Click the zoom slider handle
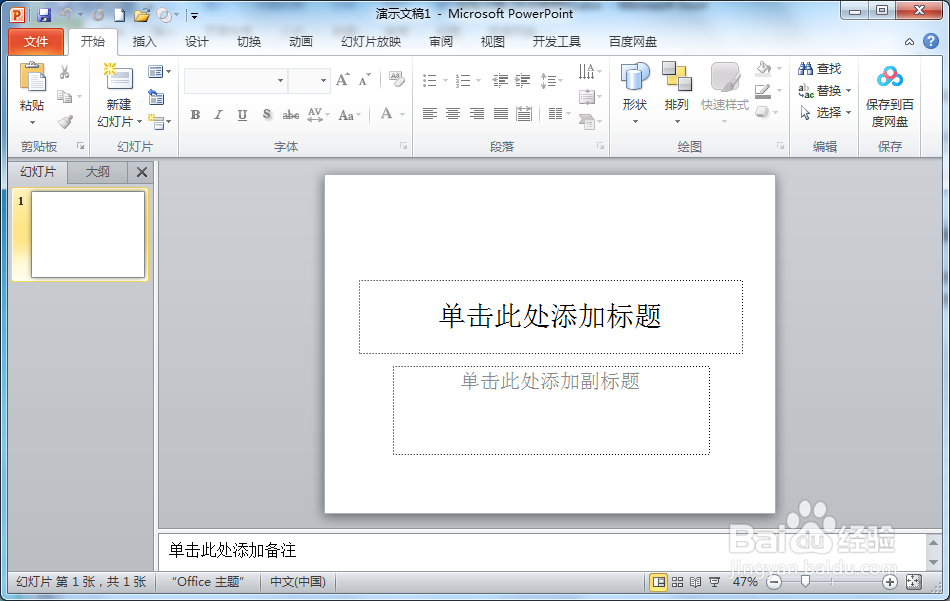950x601 pixels. [805, 582]
